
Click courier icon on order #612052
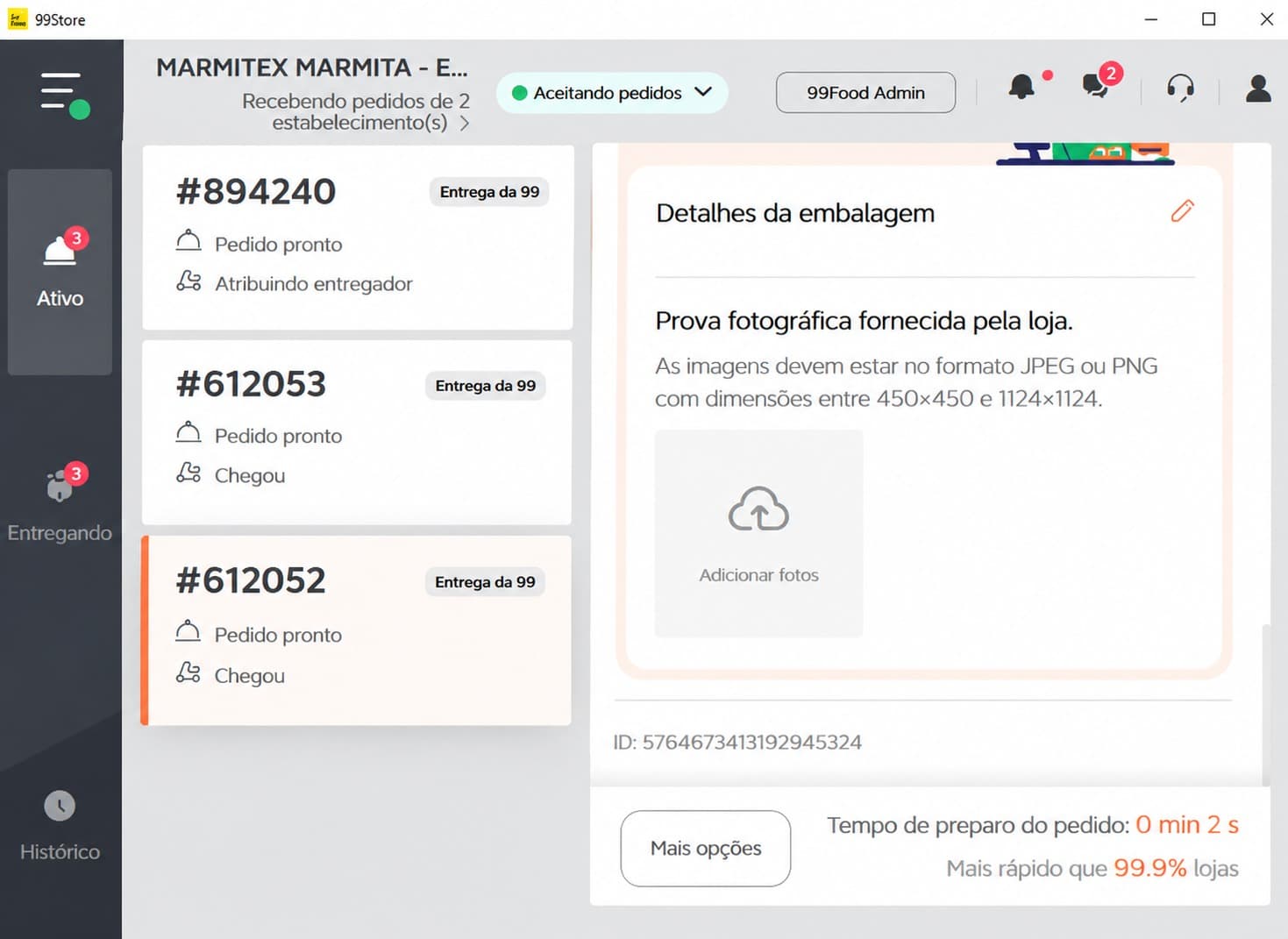point(189,672)
